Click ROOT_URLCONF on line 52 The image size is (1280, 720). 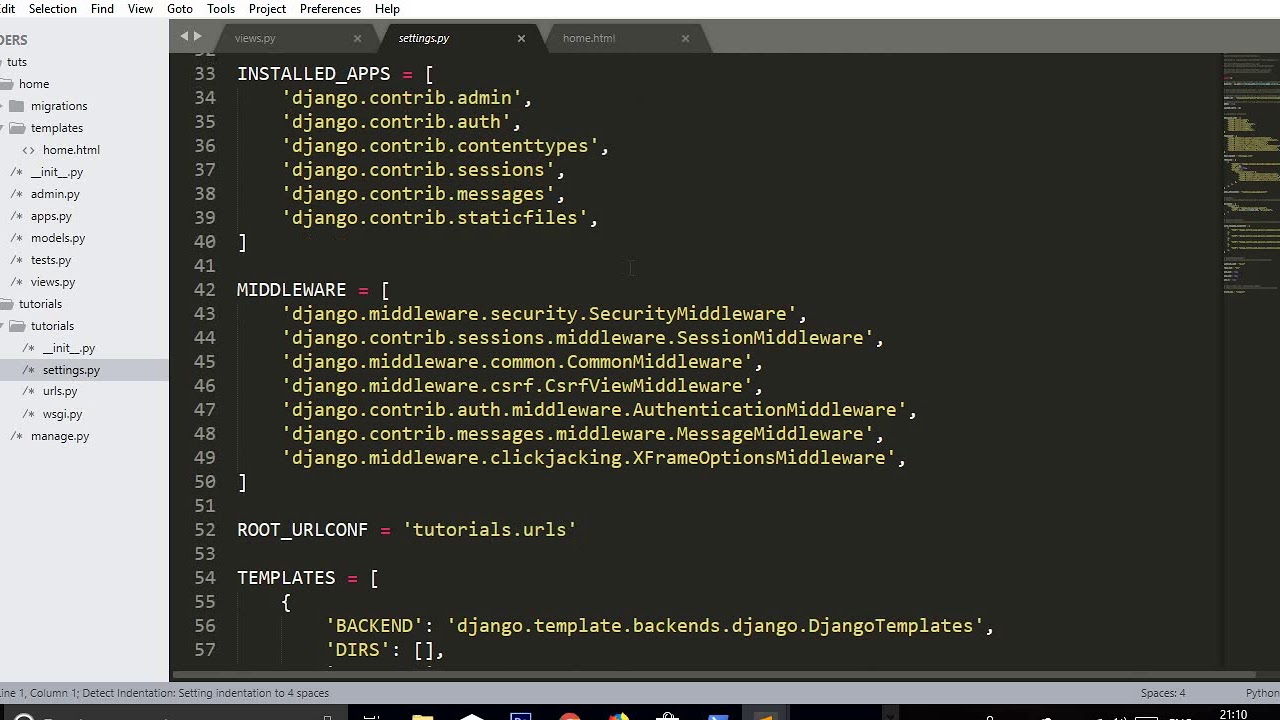click(303, 530)
